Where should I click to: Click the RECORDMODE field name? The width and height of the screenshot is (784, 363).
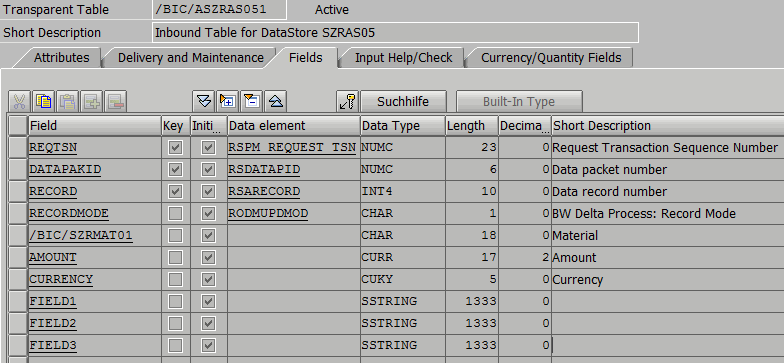[x=69, y=214]
